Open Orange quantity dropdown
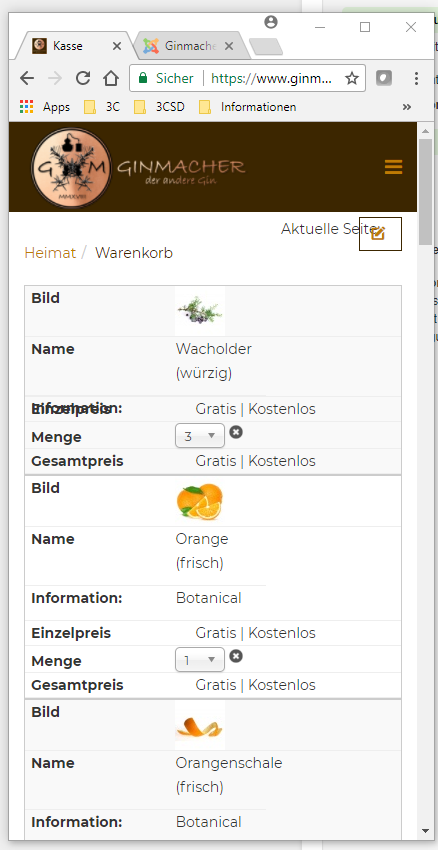 point(199,660)
